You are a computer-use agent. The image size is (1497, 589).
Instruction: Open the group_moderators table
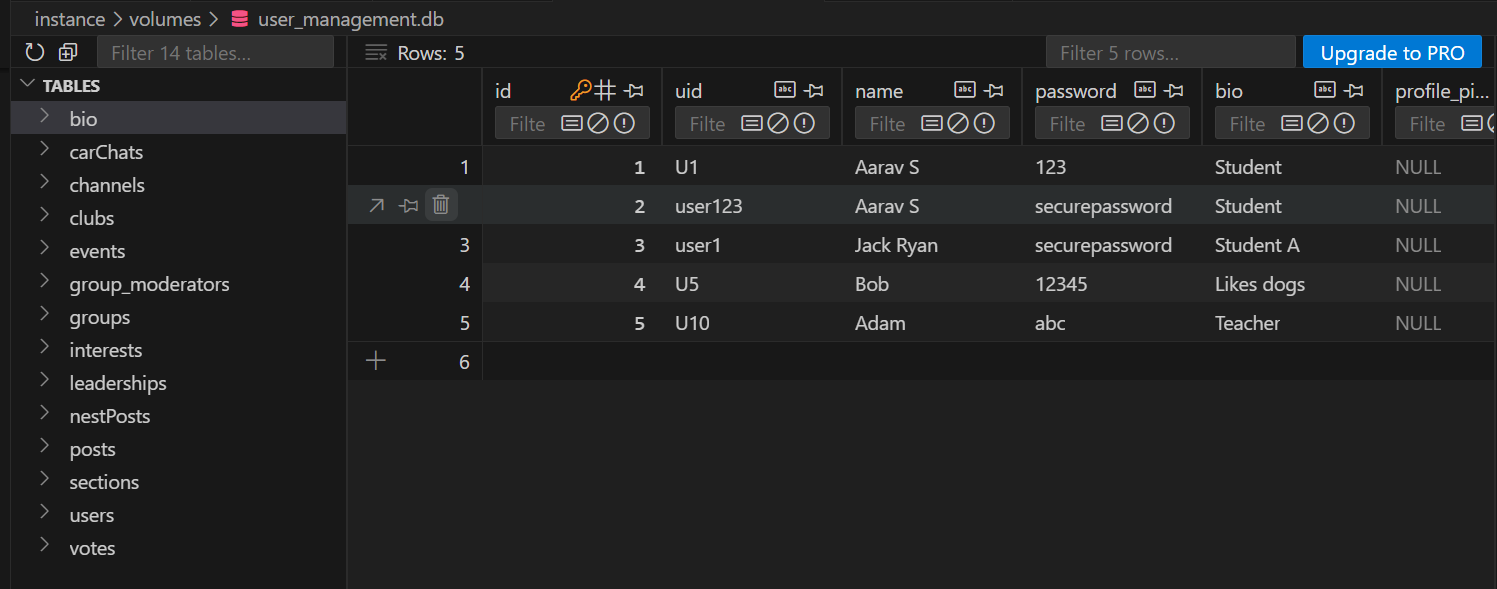149,284
